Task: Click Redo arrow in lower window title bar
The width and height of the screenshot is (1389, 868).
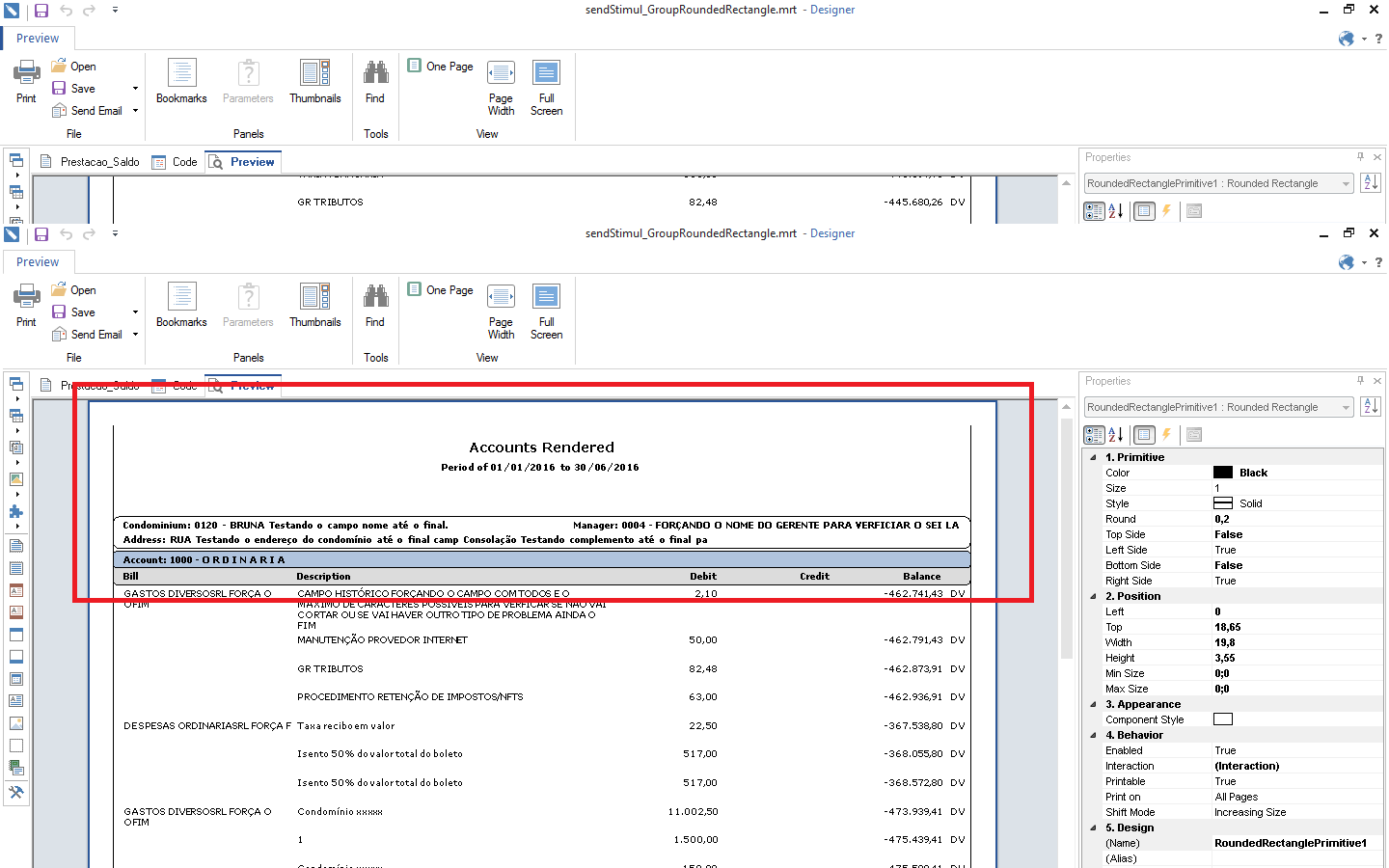Action: (x=89, y=234)
